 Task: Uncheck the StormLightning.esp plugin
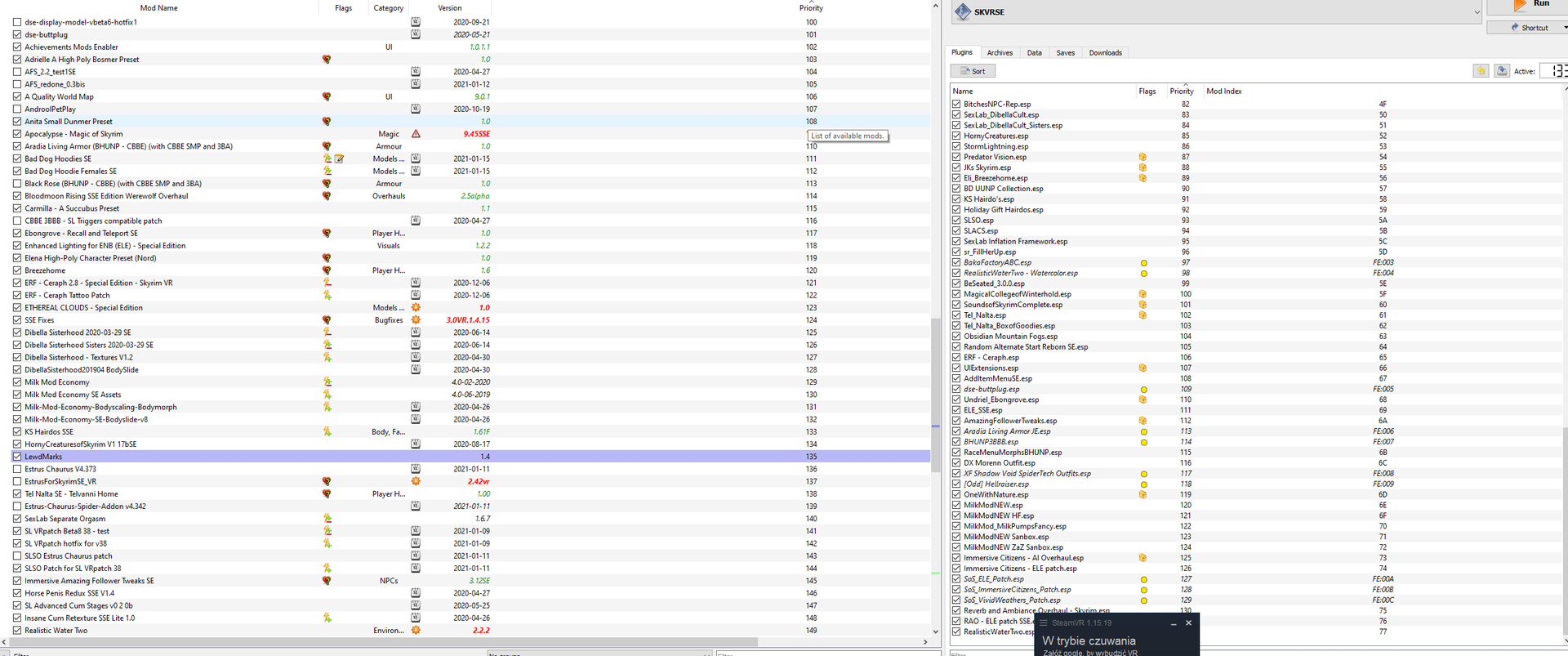point(956,146)
